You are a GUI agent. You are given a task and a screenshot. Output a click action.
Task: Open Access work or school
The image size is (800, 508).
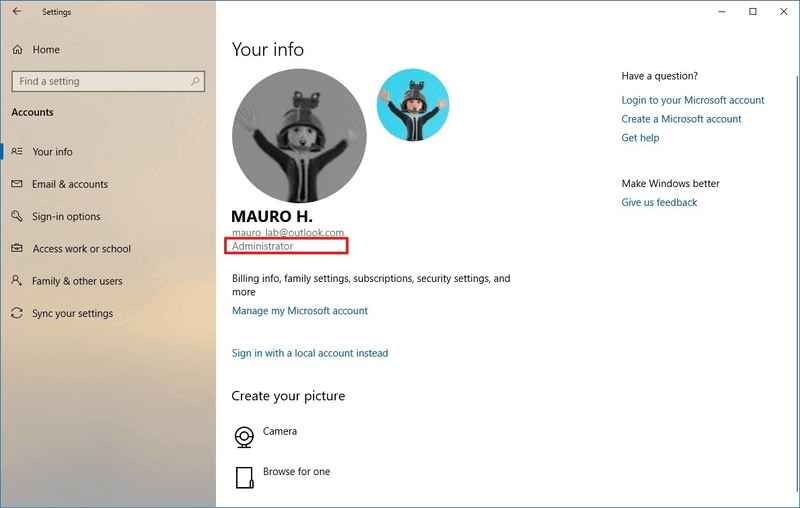82,249
